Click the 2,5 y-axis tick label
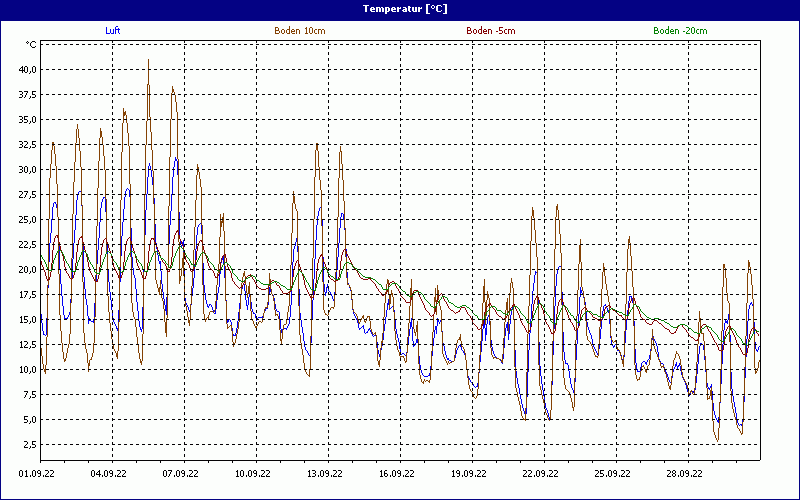The image size is (800, 500). 29,445
